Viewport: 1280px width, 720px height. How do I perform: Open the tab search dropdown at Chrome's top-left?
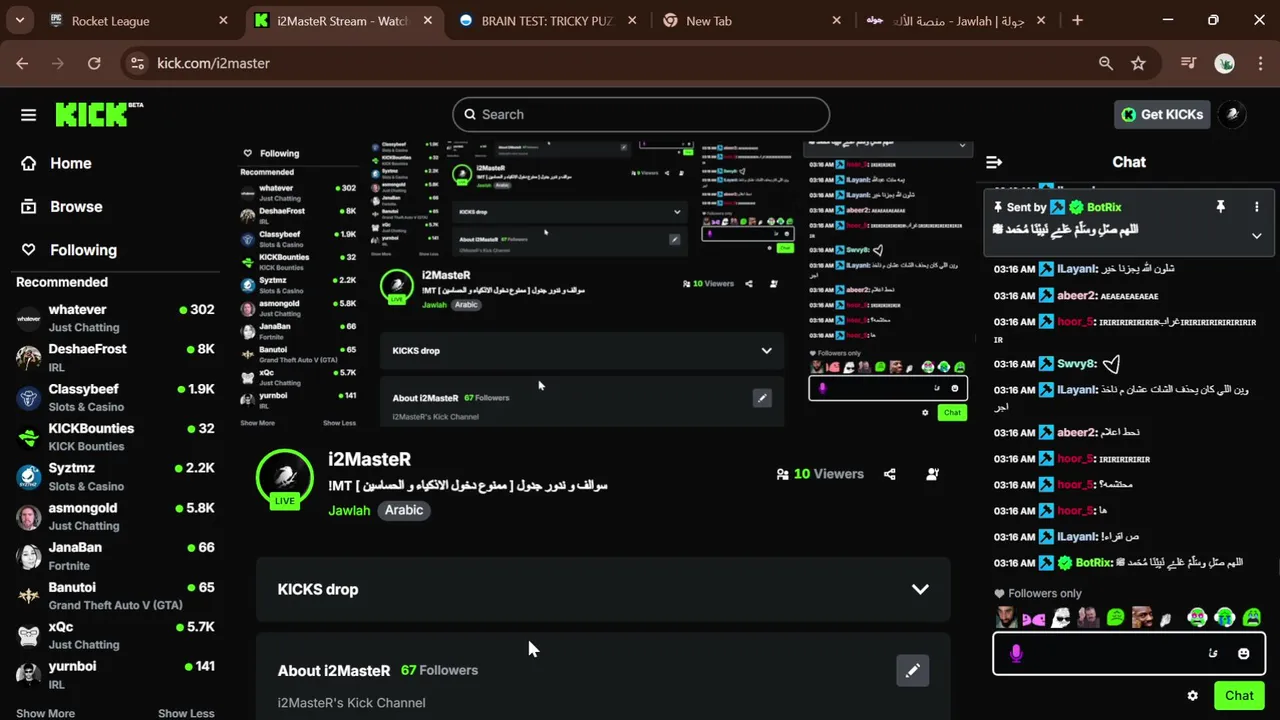(19, 20)
